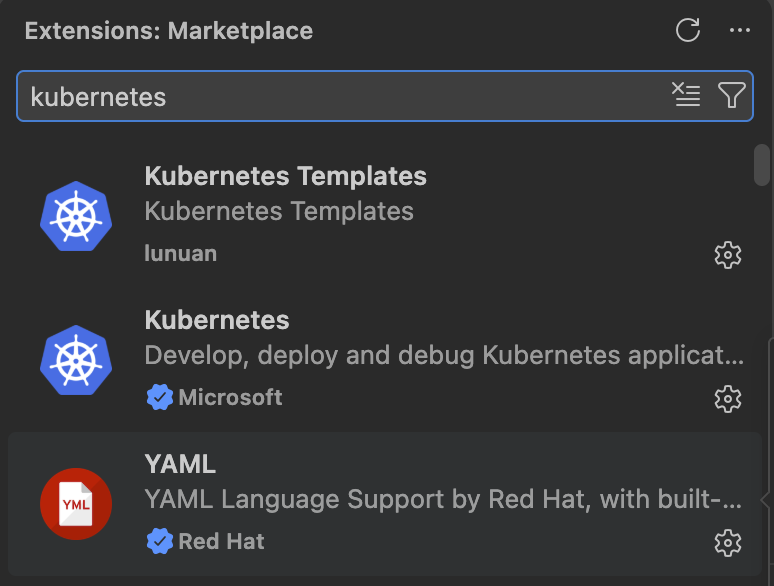Open manage gear for Kubernetes Templates
The width and height of the screenshot is (774, 586).
[x=728, y=255]
